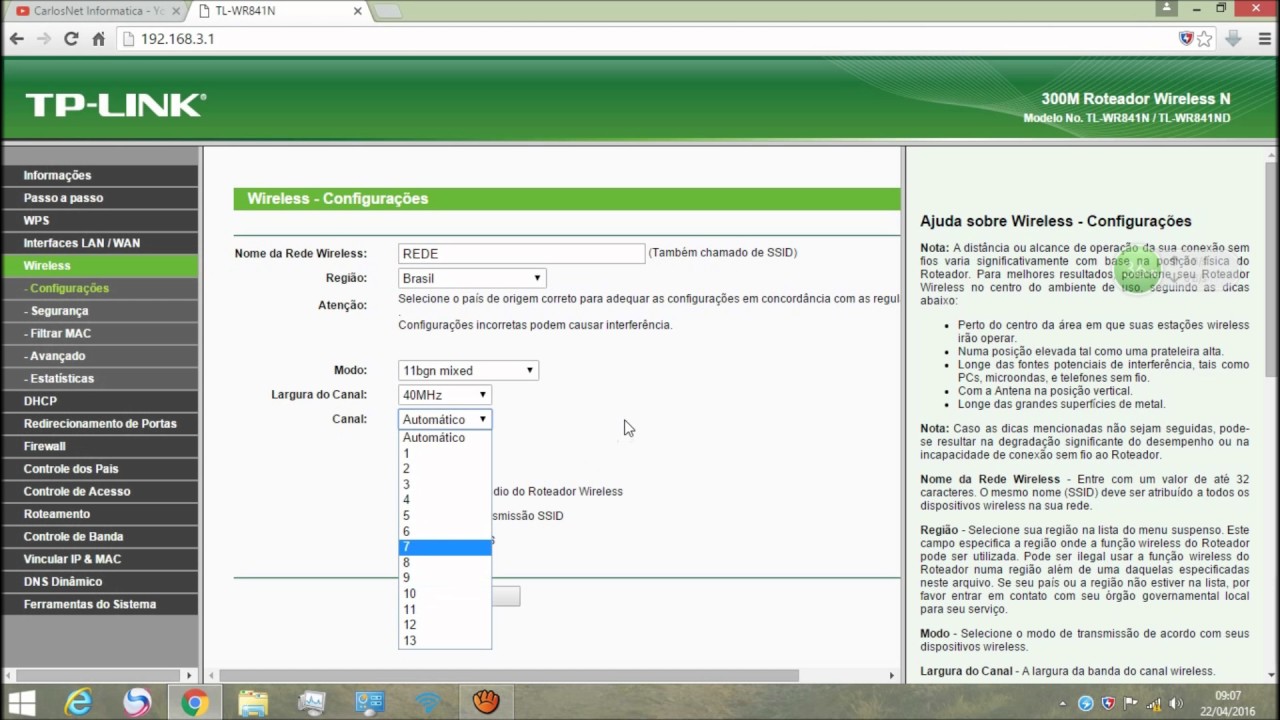
Task: Go to the browser home page
Action: tap(98, 39)
